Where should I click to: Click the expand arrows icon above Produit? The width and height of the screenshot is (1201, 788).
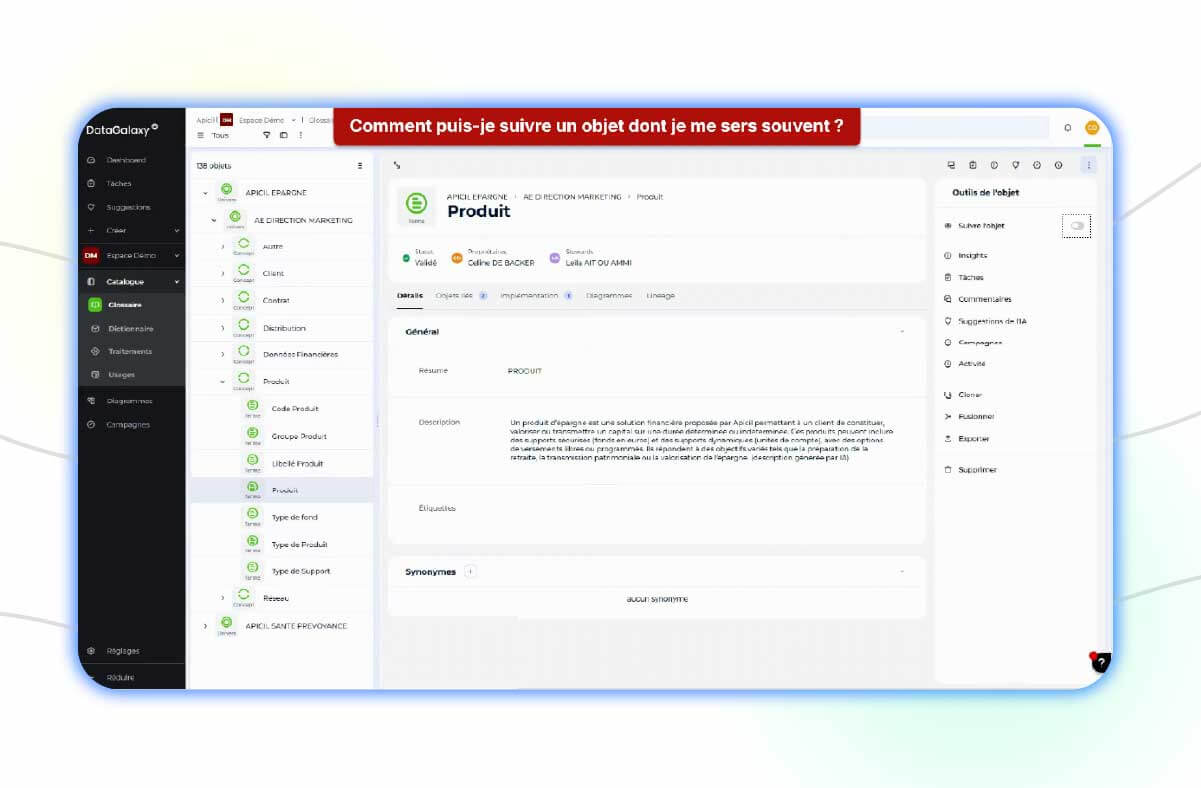pos(397,165)
